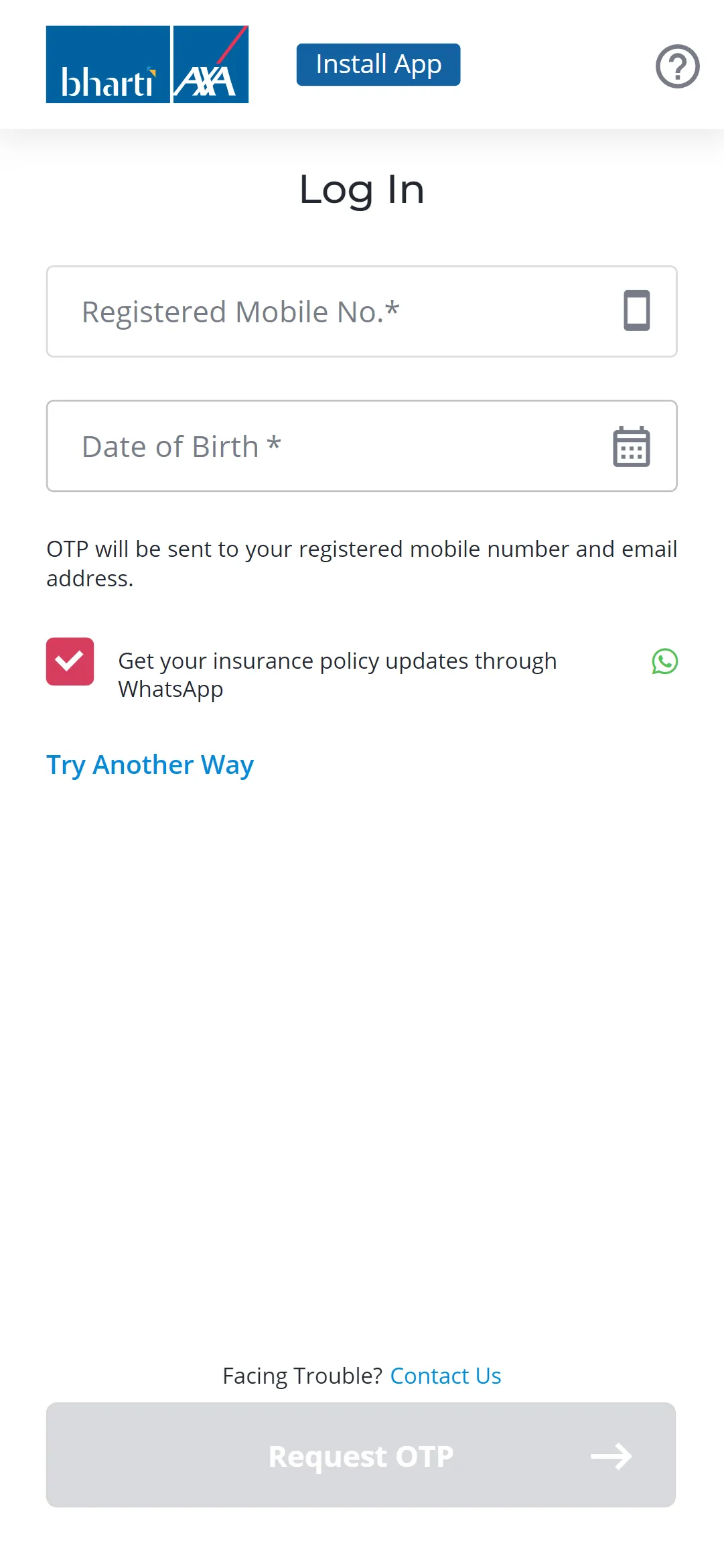Click the Bharti AXA logo
Viewport: 724px width, 1568px height.
148,64
